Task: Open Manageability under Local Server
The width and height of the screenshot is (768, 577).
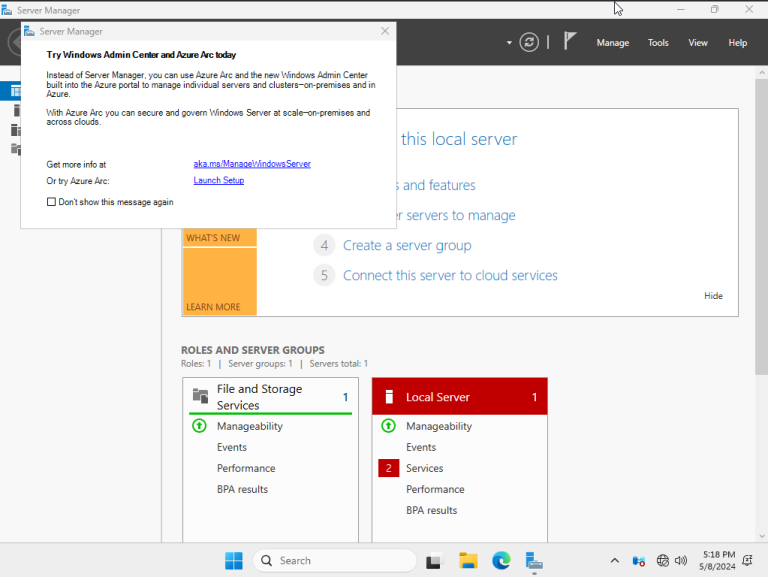Action: (439, 426)
